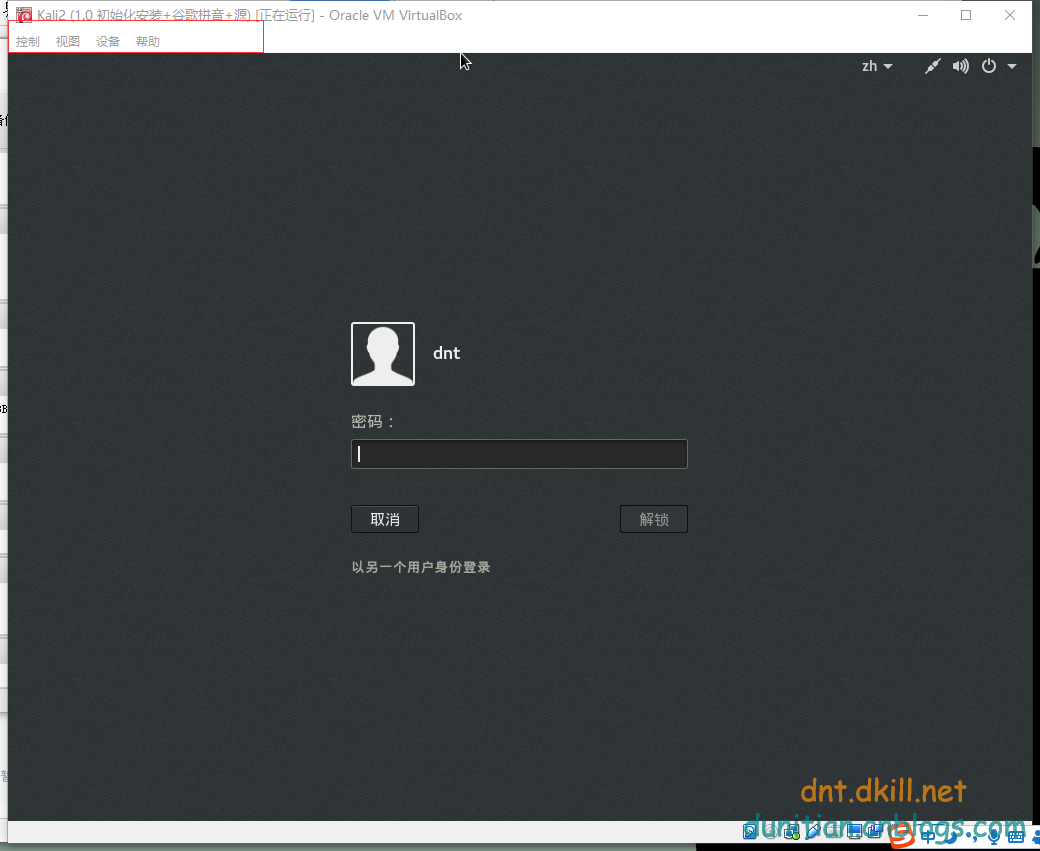Click the power icon in top bar
This screenshot has height=851, width=1040.
click(989, 66)
